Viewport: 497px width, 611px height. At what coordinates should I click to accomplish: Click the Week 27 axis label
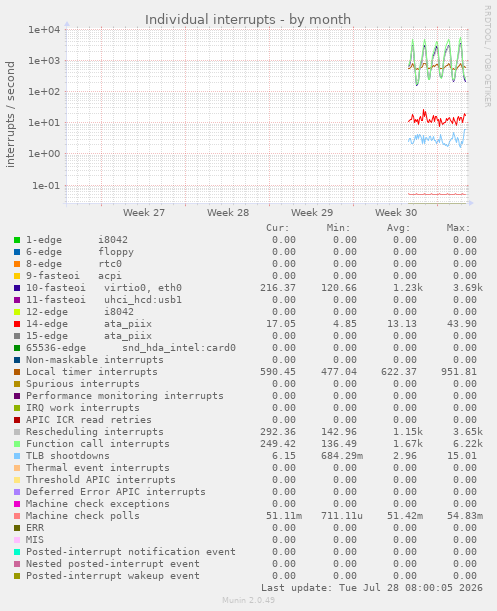[144, 213]
